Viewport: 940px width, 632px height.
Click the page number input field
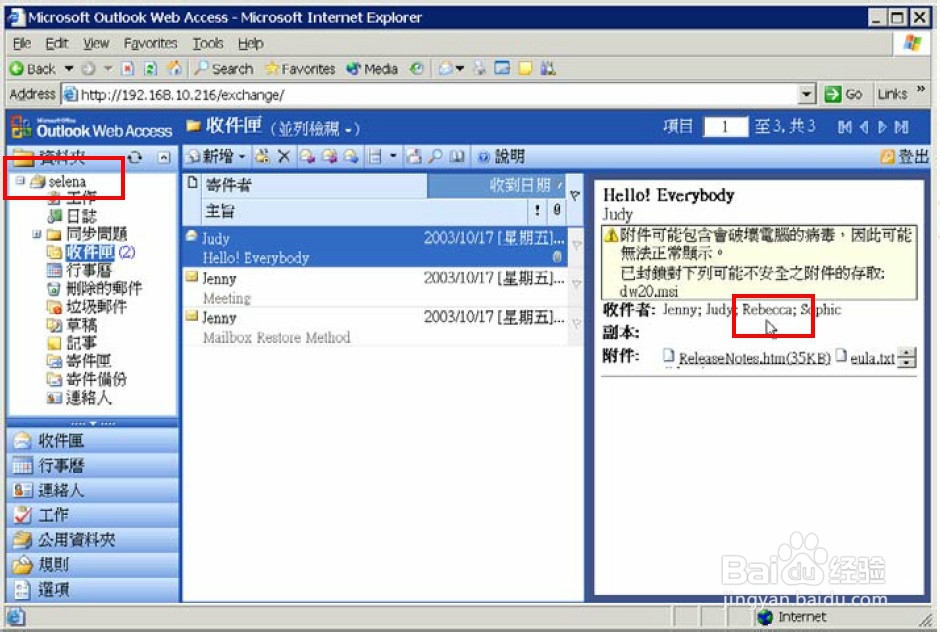[725, 127]
